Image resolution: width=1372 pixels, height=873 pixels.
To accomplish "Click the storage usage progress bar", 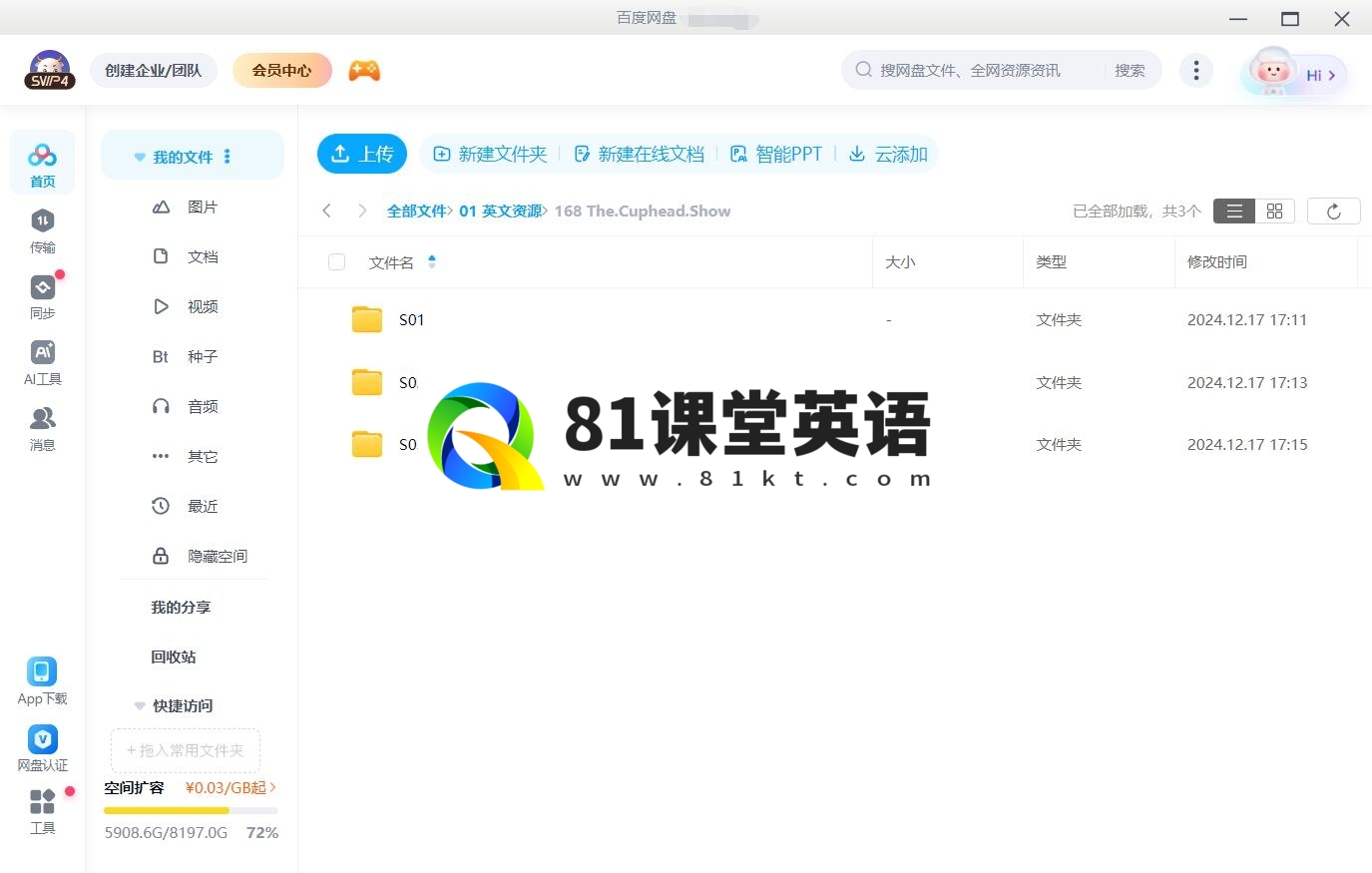I will (191, 811).
